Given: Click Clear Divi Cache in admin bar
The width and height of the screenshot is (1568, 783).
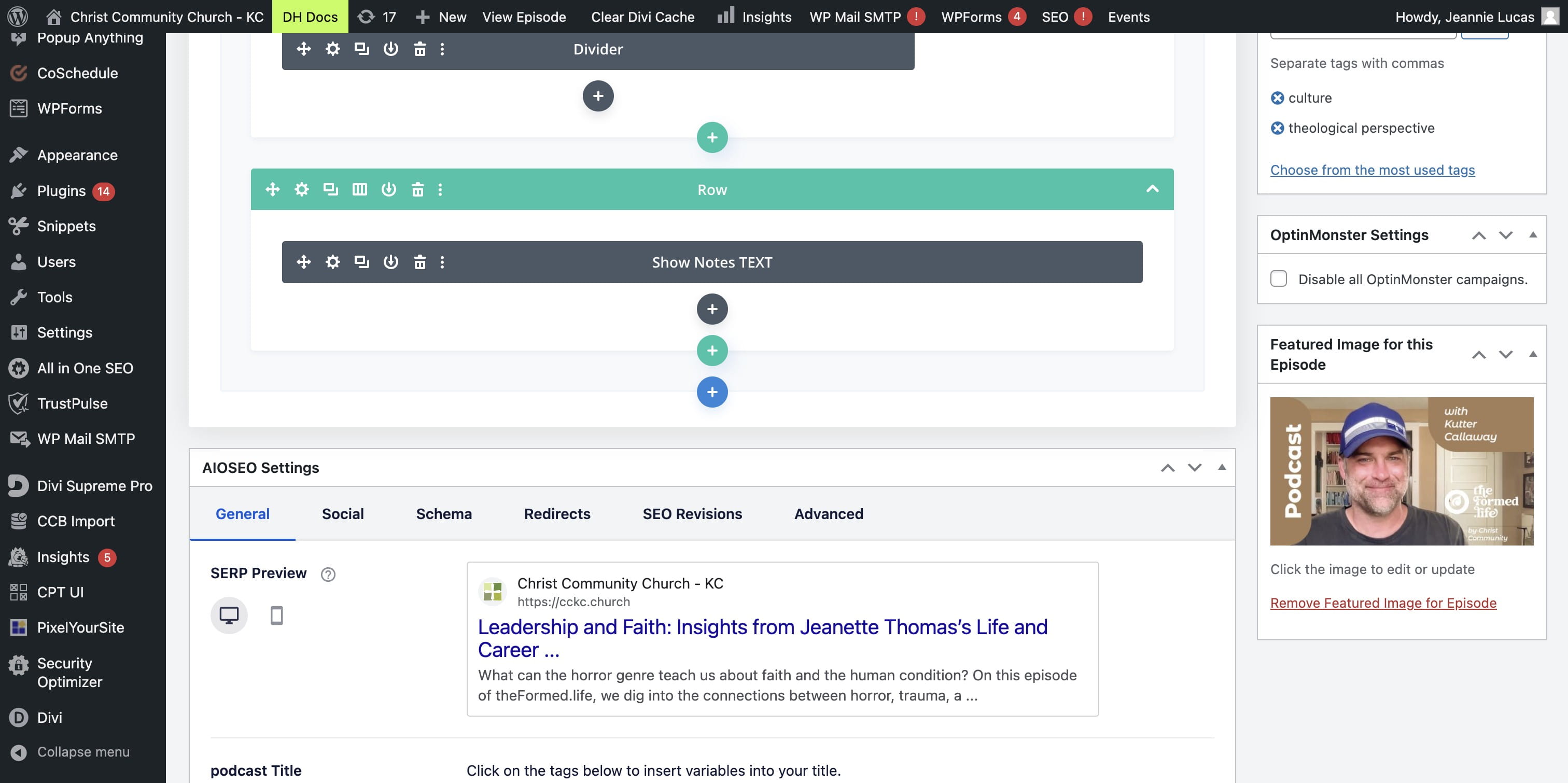Looking at the screenshot, I should pos(643,17).
